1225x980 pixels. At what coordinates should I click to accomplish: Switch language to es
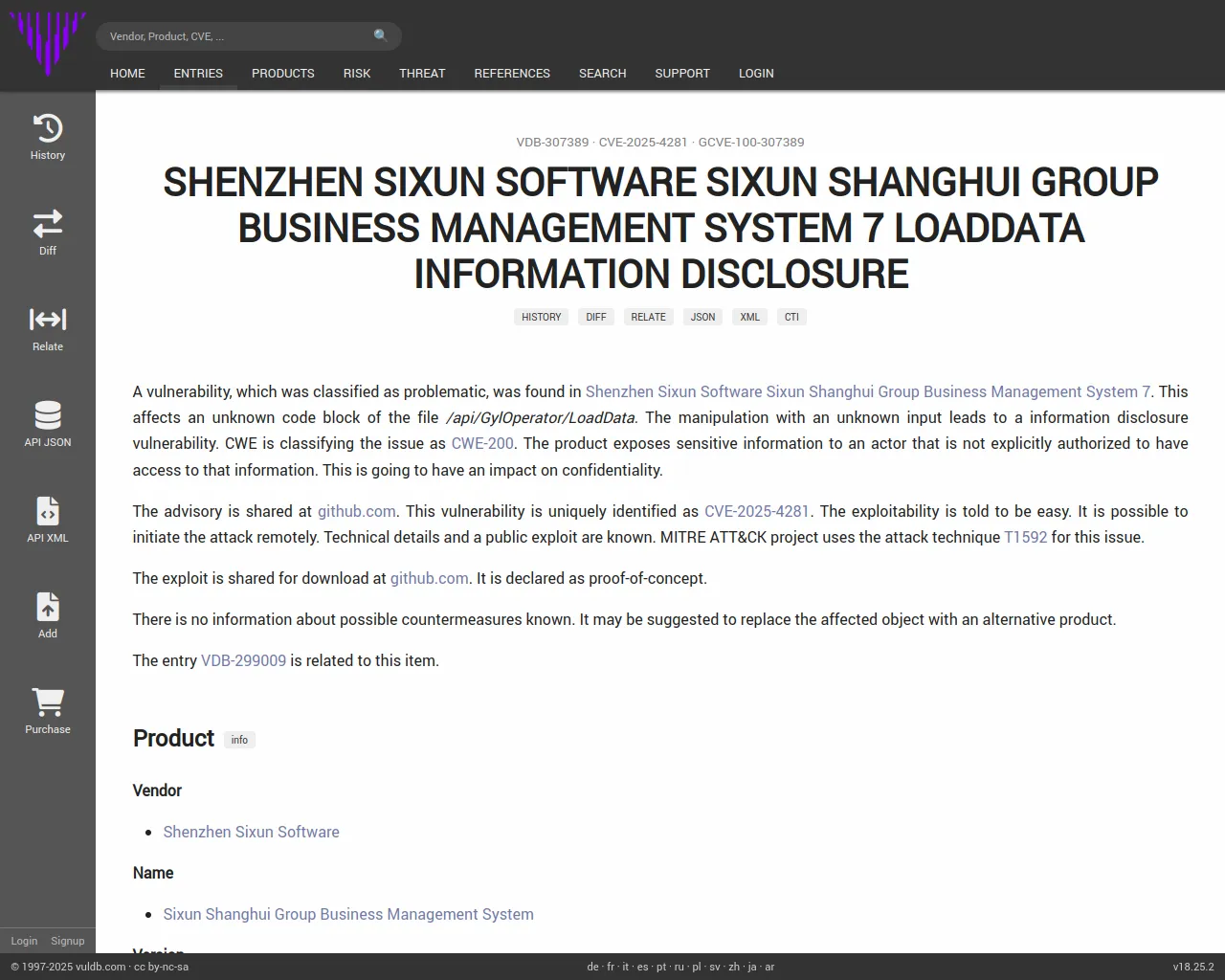click(642, 967)
